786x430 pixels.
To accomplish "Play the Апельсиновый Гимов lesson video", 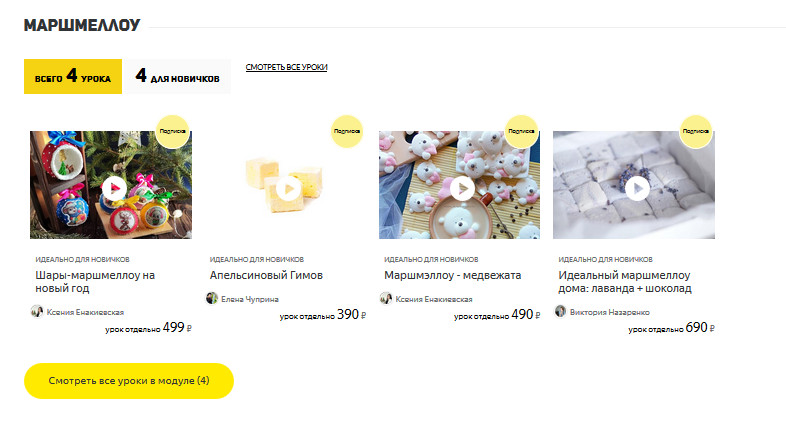I will point(288,189).
